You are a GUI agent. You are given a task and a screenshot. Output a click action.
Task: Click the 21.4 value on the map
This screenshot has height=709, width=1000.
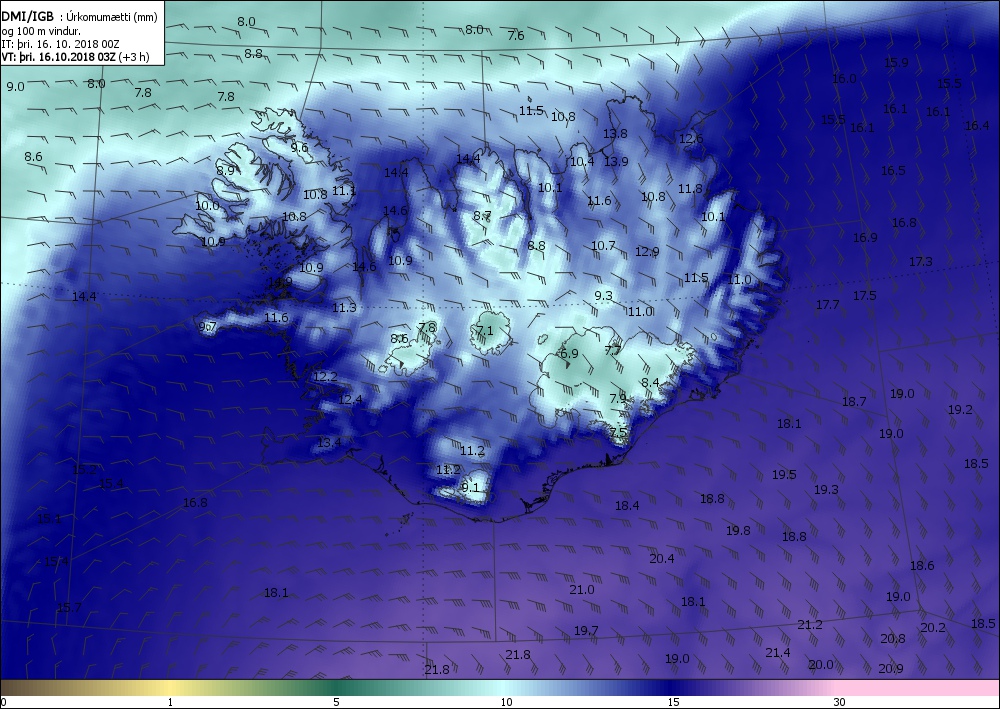point(778,652)
